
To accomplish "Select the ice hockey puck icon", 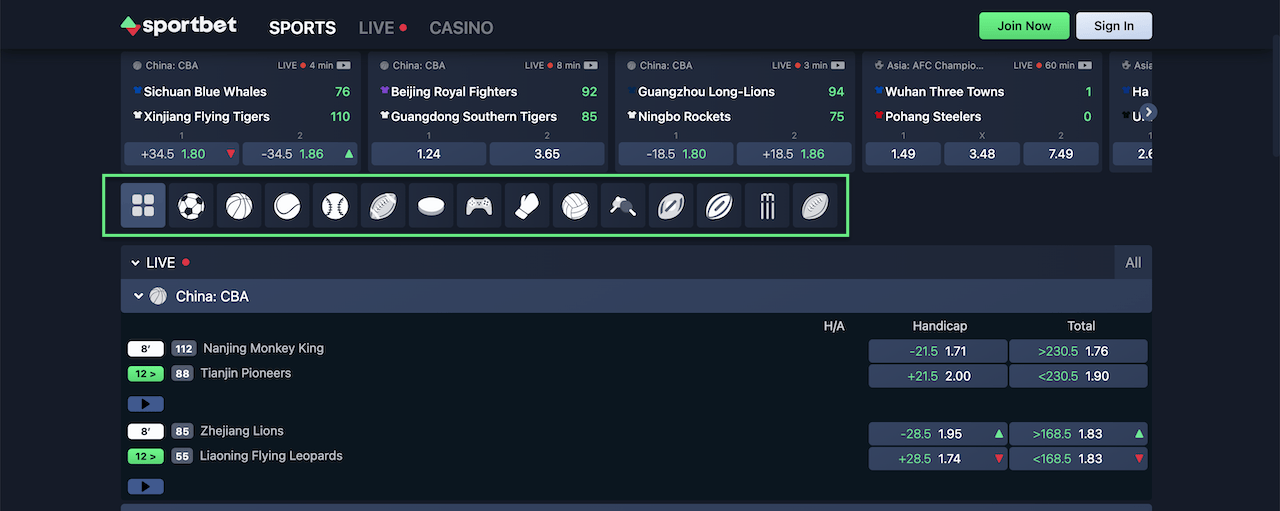I will [x=431, y=206].
